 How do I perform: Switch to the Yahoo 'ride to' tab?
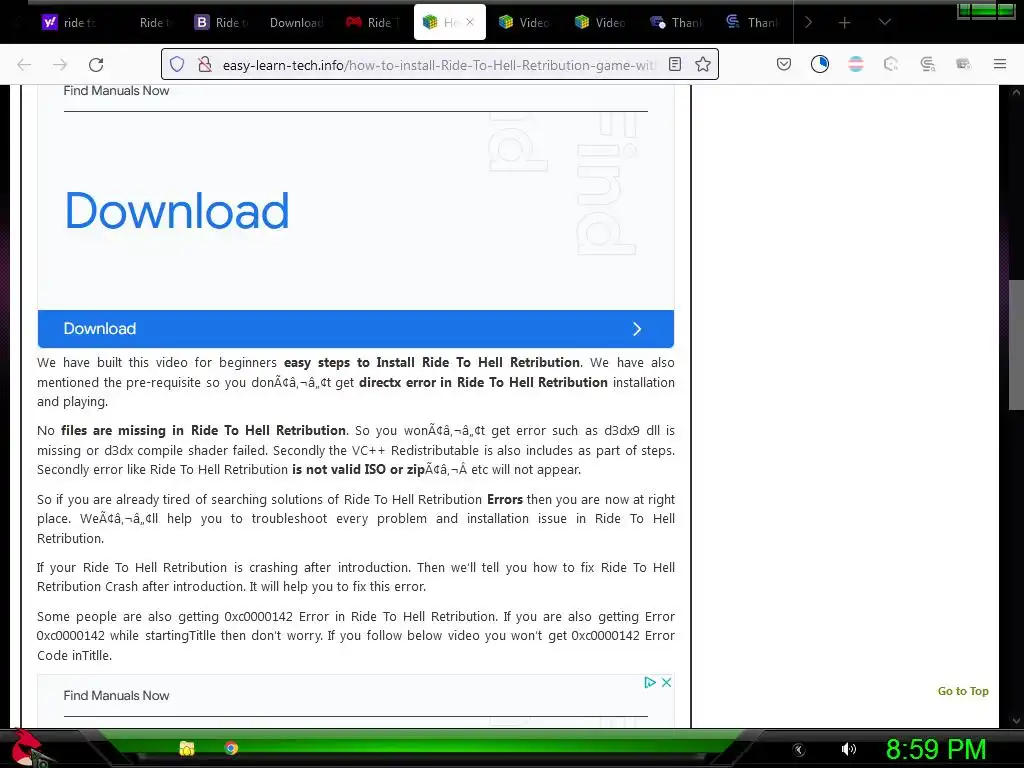(x=69, y=22)
